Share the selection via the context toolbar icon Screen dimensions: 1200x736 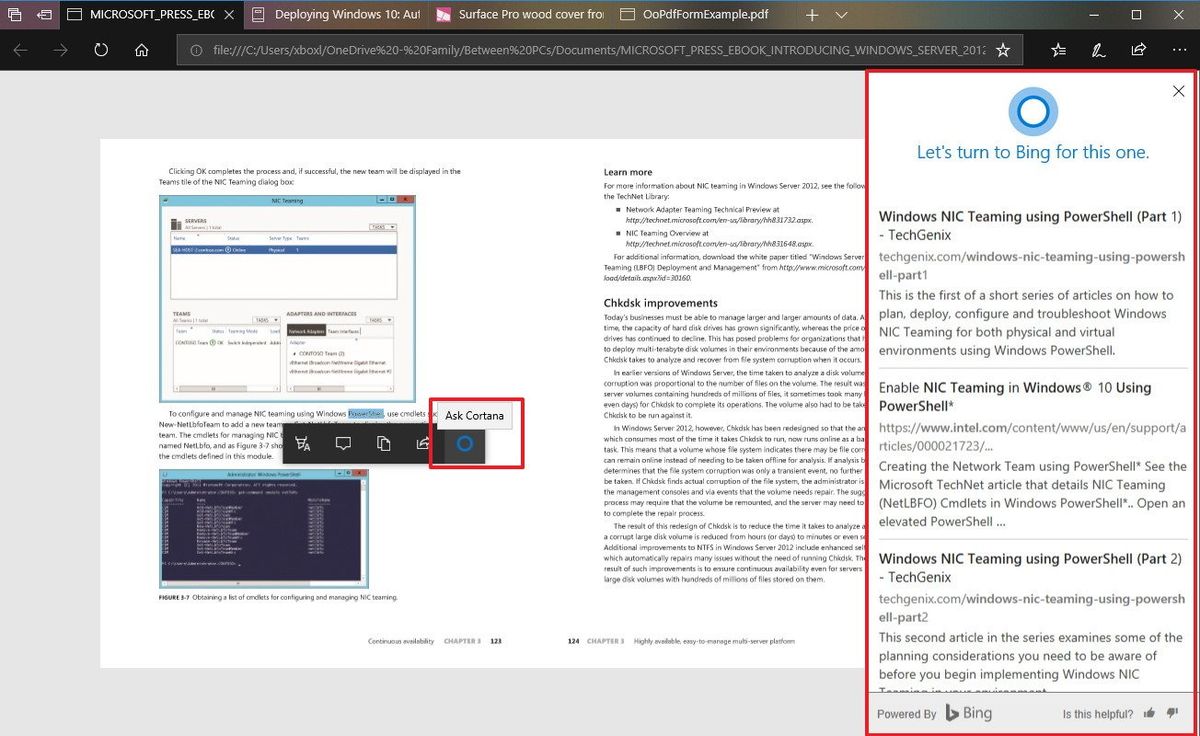coord(424,443)
